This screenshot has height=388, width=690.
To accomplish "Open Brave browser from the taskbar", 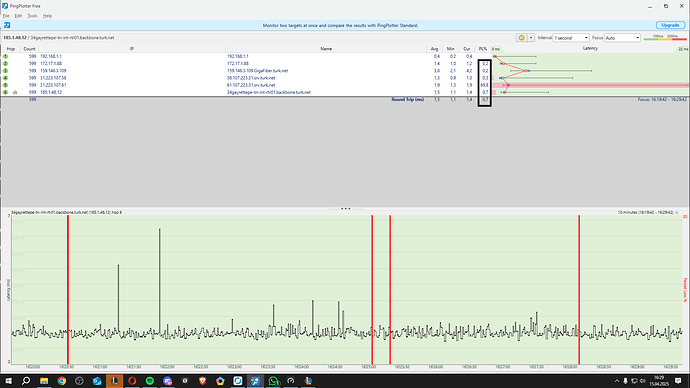I will click(x=202, y=381).
